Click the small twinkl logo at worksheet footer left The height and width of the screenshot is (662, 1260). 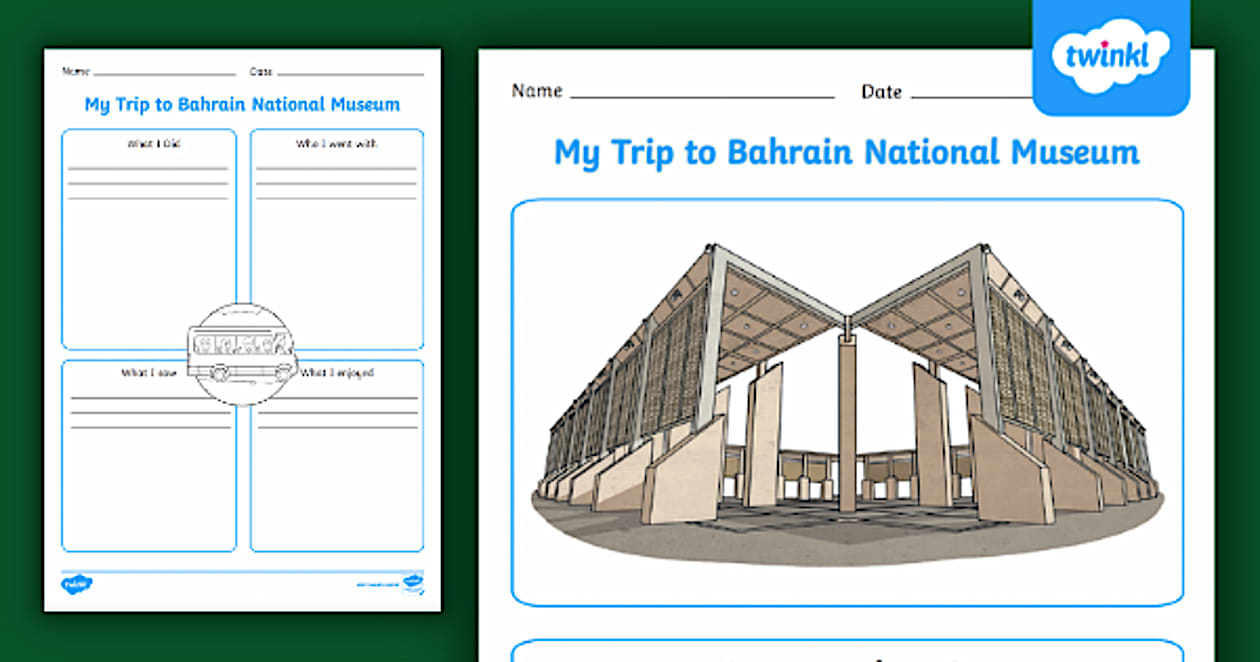(x=77, y=583)
